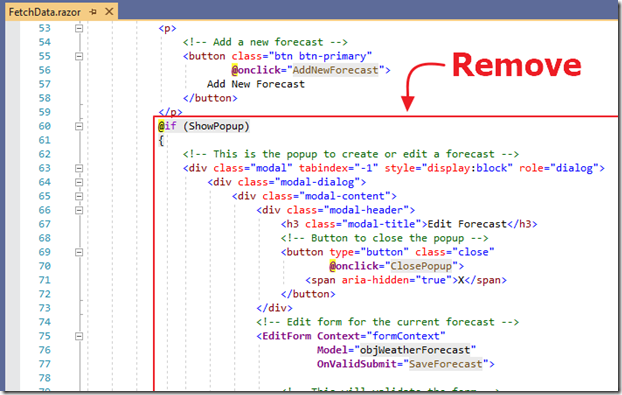Viewport: 622px width, 395px height.
Task: Click the SaveForecast submit handler
Action: pos(446,364)
